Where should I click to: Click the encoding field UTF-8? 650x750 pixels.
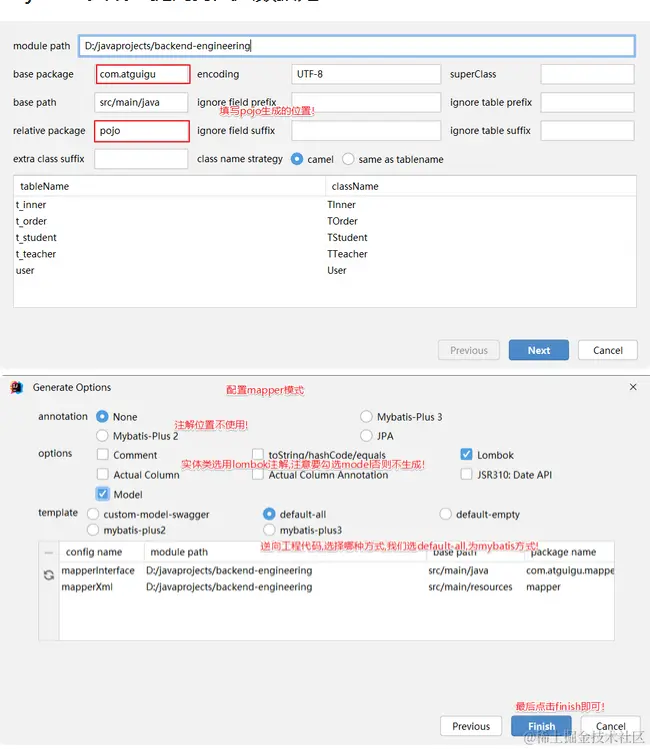[366, 74]
